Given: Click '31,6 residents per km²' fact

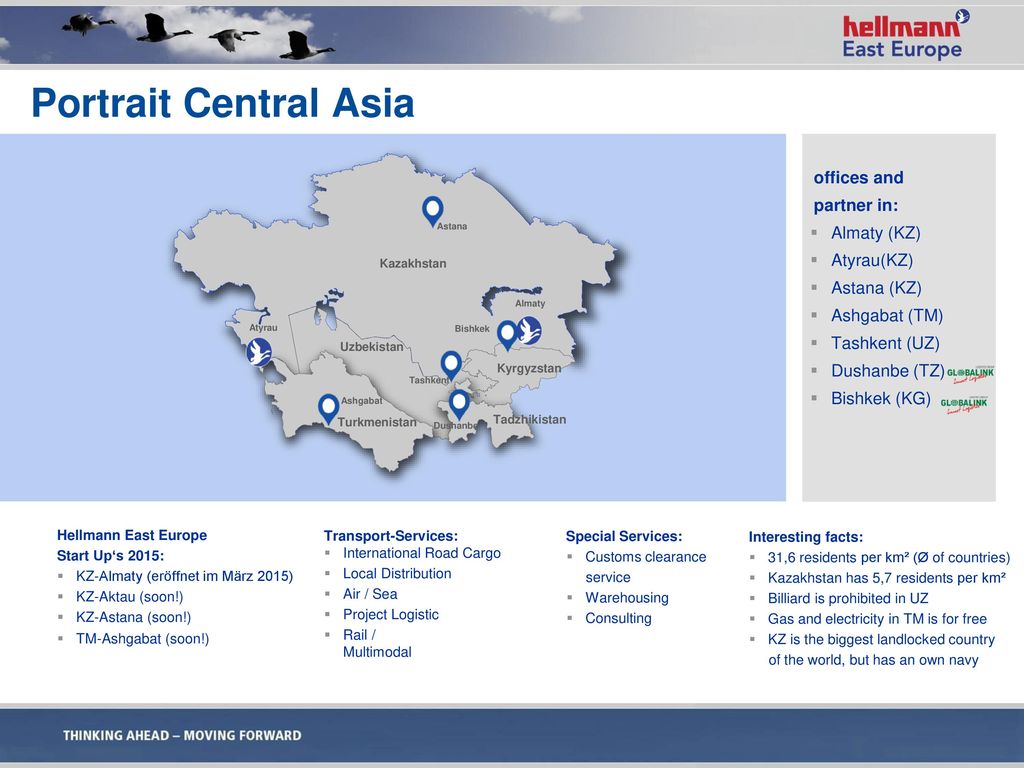Looking at the screenshot, I should (x=889, y=557).
